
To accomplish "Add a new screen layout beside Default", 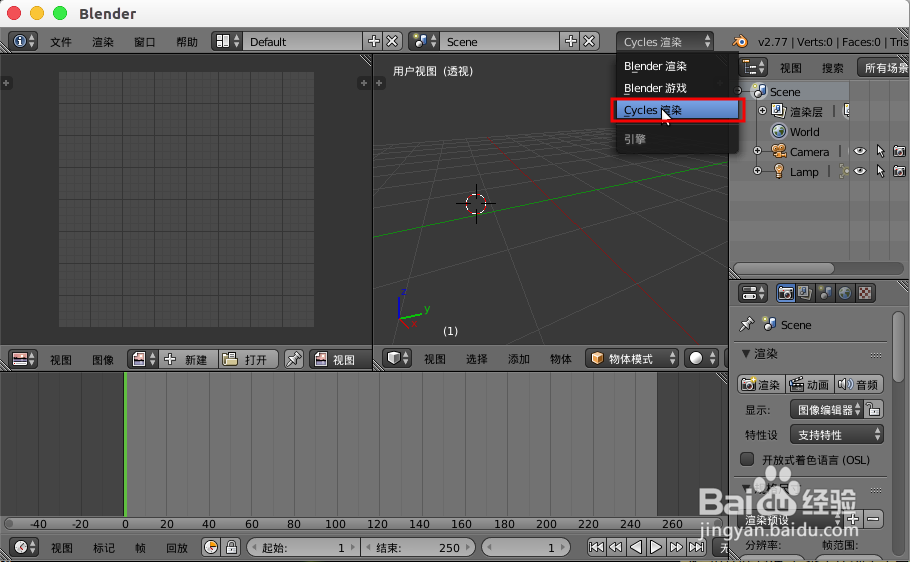I will point(374,41).
